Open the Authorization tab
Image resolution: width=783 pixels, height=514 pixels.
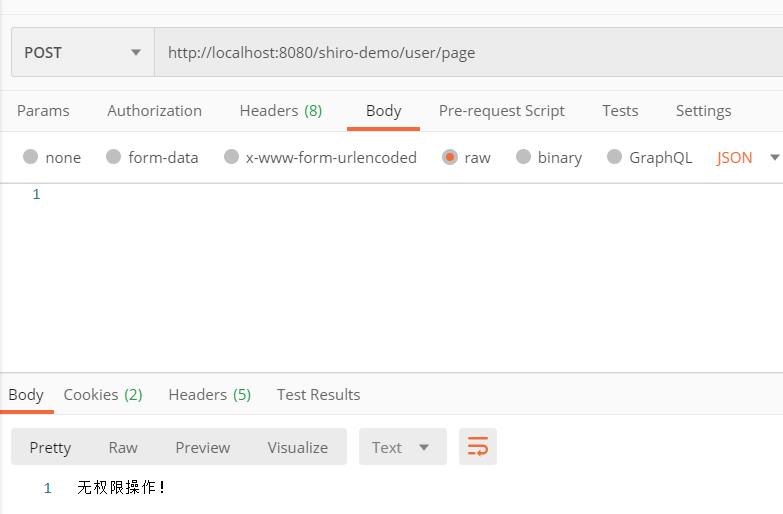click(154, 111)
